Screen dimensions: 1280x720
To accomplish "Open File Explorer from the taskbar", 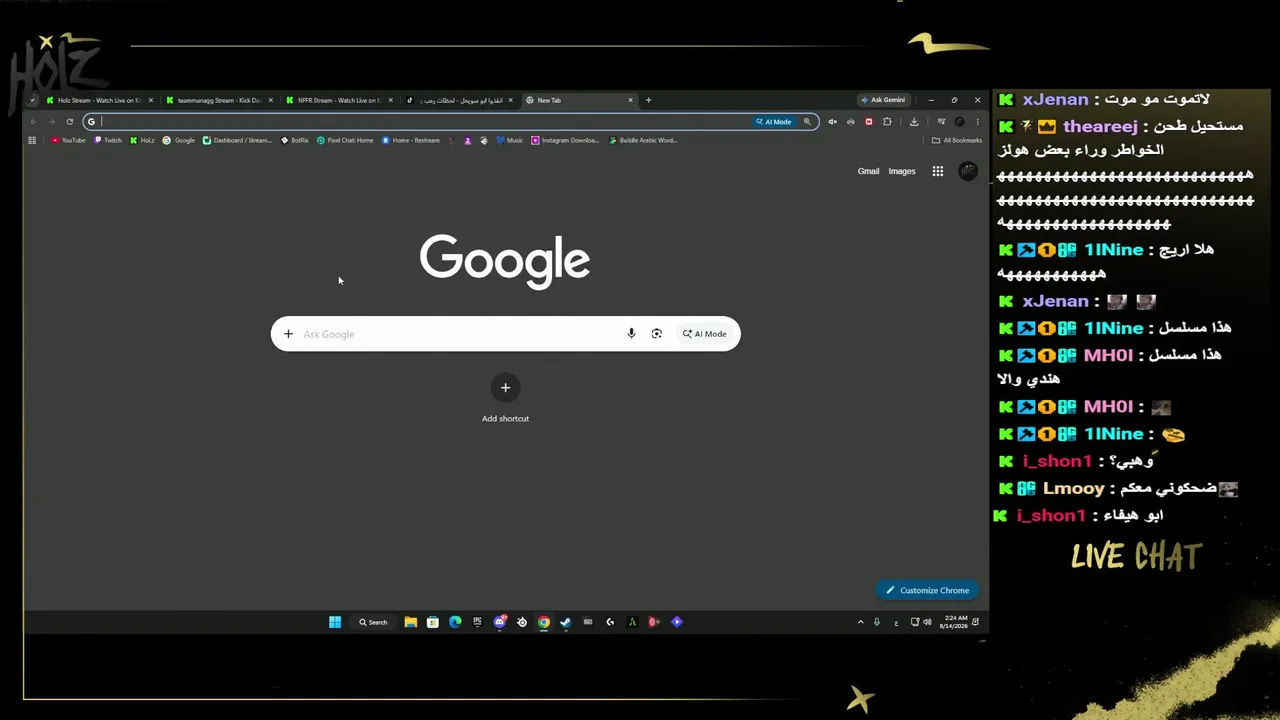I will tap(410, 622).
